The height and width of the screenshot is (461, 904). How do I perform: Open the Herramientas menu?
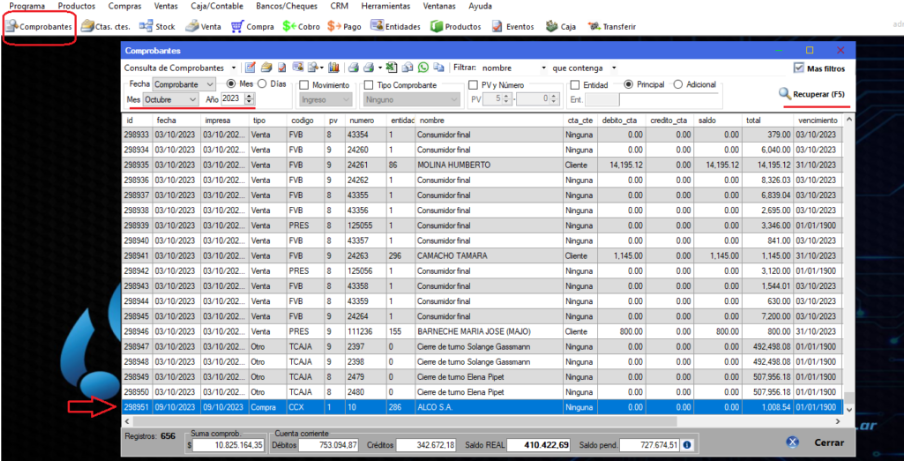point(385,6)
